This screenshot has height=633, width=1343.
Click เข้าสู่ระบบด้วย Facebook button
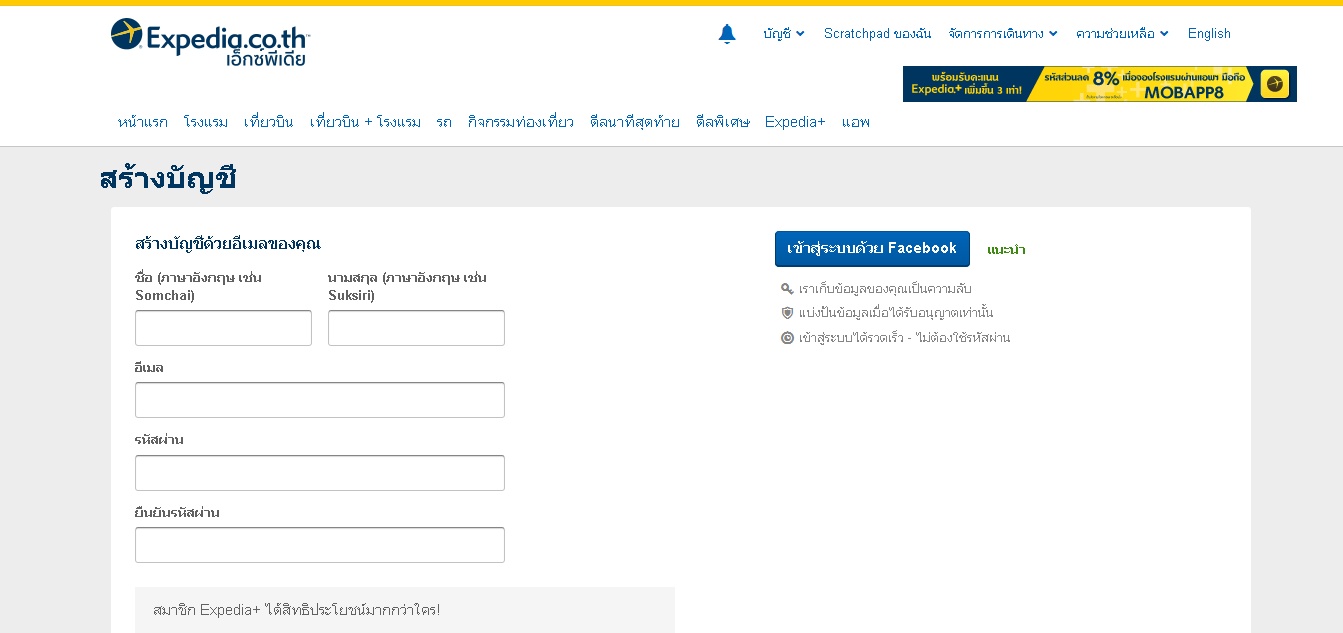click(x=872, y=249)
